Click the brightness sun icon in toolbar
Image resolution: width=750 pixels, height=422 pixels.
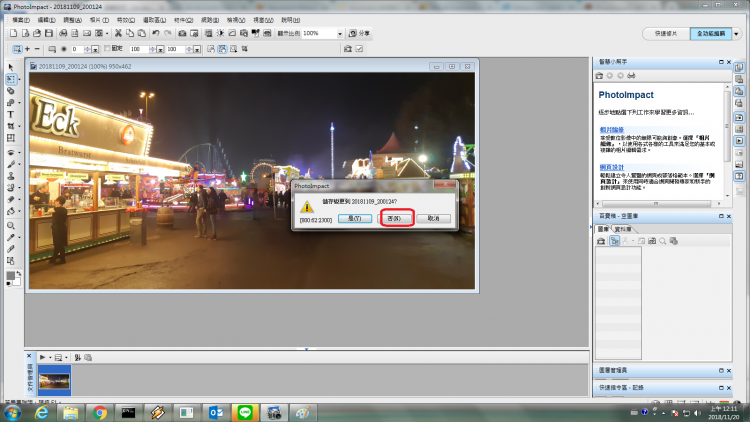(220, 33)
